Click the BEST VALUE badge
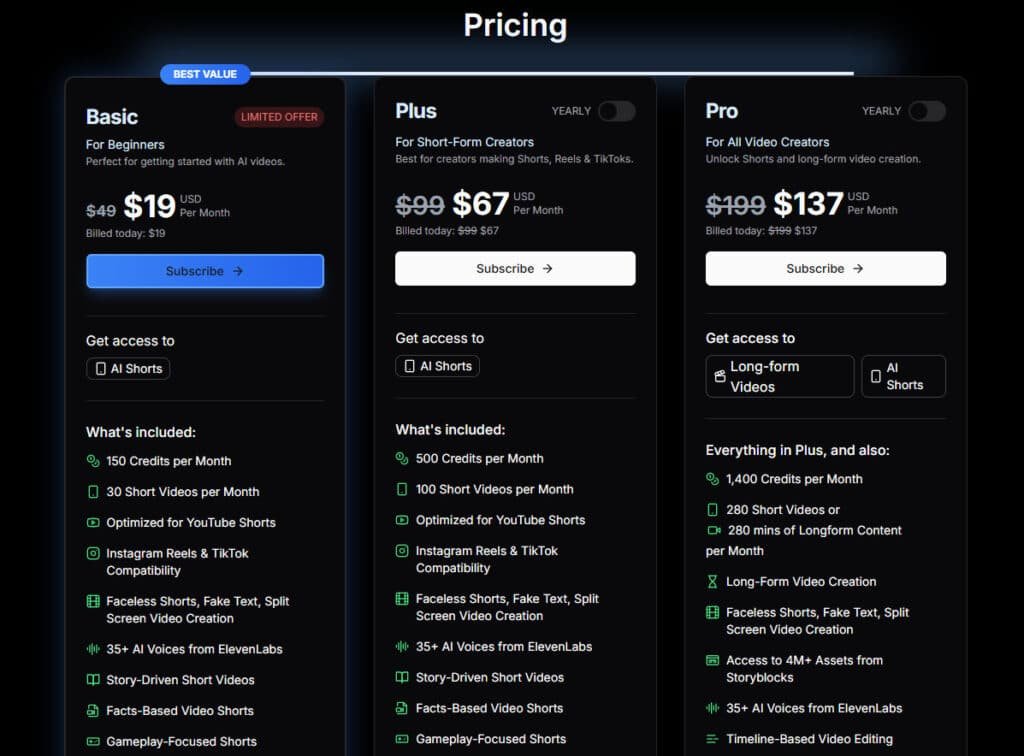The image size is (1024, 756). click(x=205, y=74)
